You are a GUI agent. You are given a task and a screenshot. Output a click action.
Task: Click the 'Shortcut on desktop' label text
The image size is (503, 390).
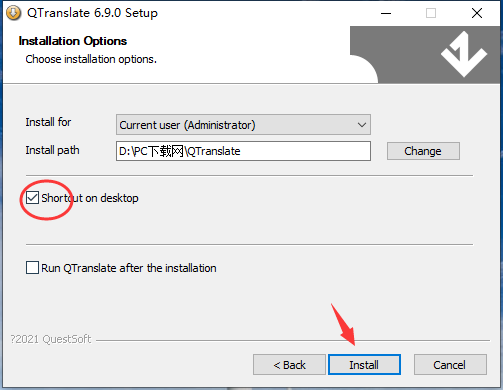[x=90, y=198]
